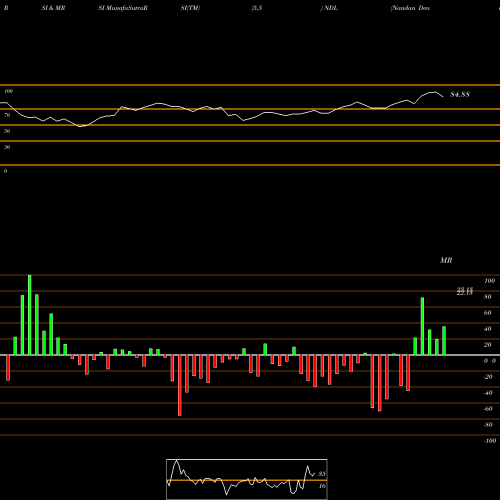This screenshot has height=500, width=500.
Task: Click the MR axis label '100'
Action: click(489, 281)
